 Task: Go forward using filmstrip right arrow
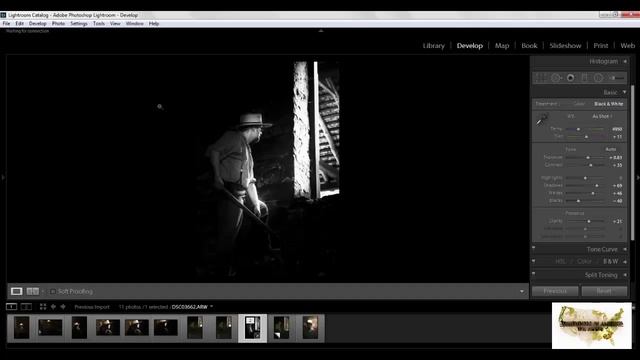point(63,307)
